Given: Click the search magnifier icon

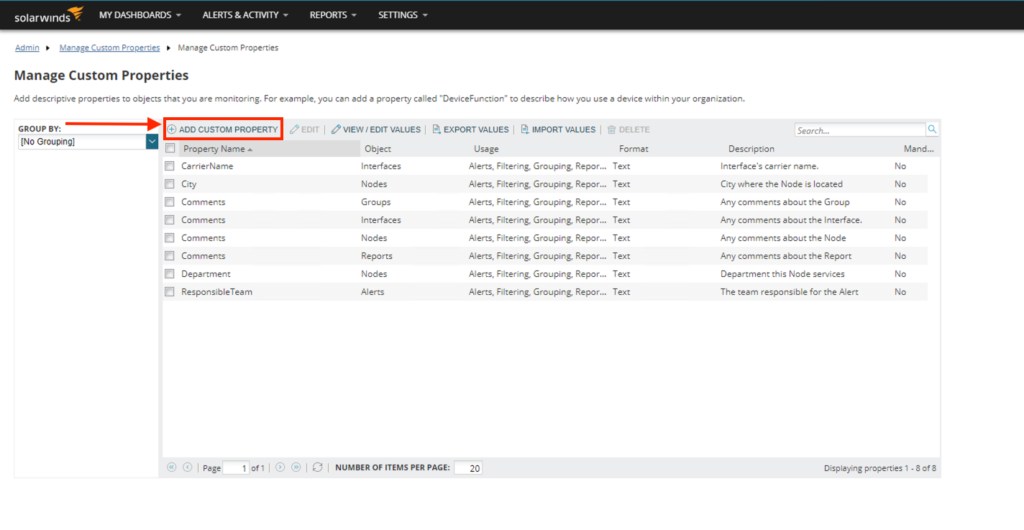Looking at the screenshot, I should point(932,130).
